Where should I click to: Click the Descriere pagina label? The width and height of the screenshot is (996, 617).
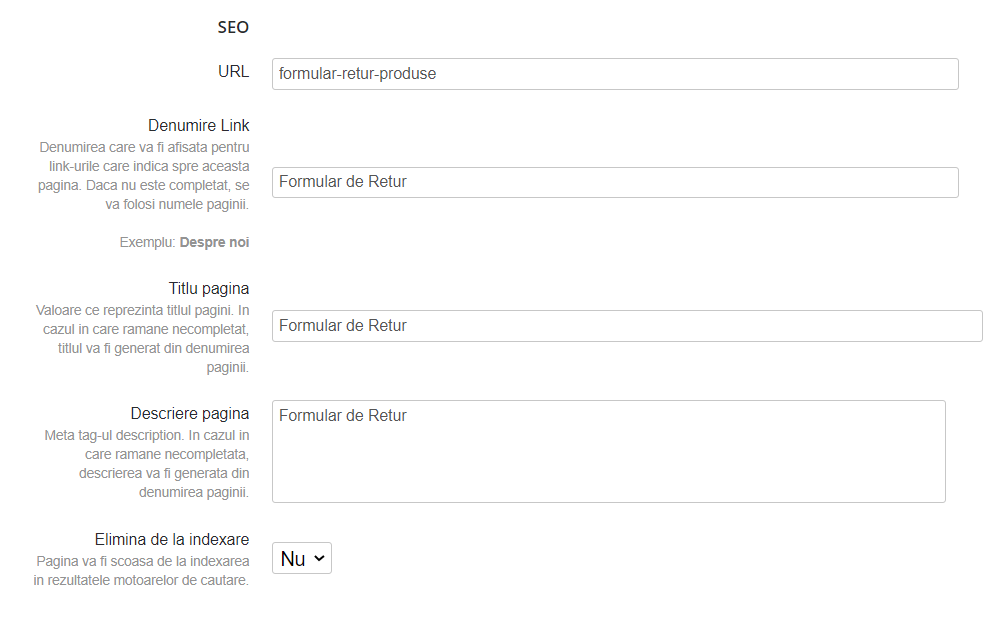[191, 413]
